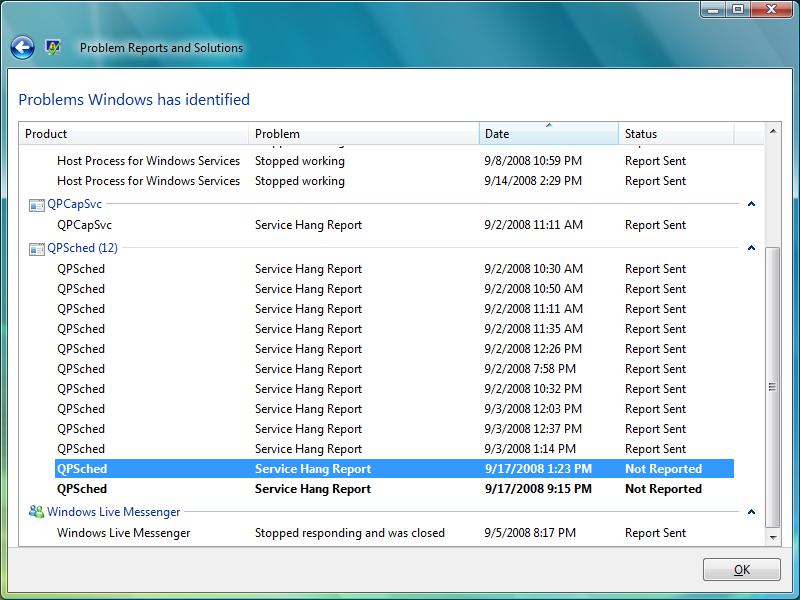The height and width of the screenshot is (600, 800).
Task: Sort by the Date column header
Action: pos(548,134)
